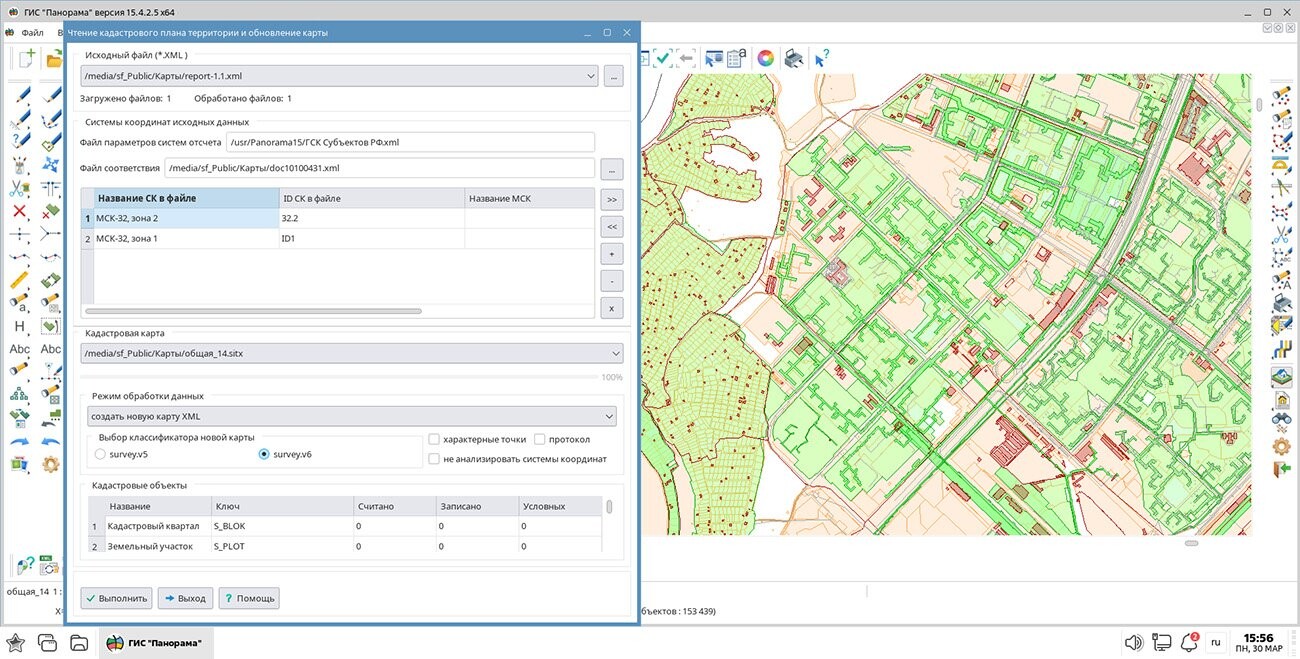Expand the 'Кадастровая карта' map dropdown
Viewport: 1300px width, 659px height.
tap(614, 353)
